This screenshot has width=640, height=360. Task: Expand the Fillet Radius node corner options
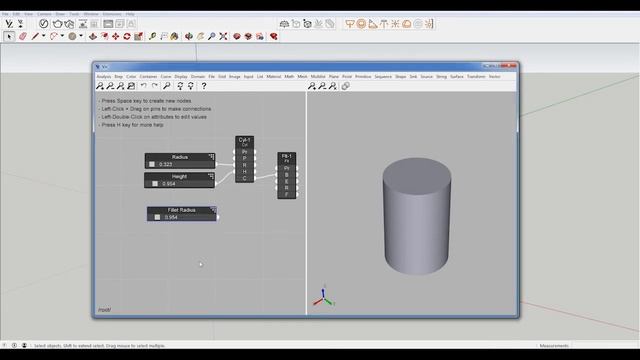(x=213, y=209)
